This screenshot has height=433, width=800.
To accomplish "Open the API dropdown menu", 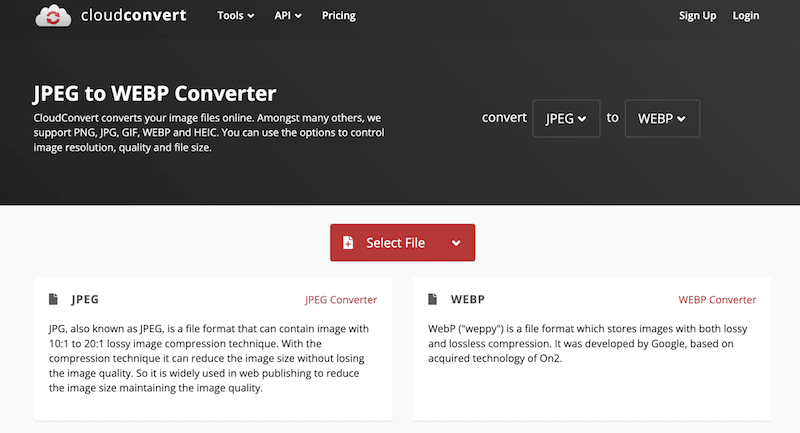I will pos(288,16).
